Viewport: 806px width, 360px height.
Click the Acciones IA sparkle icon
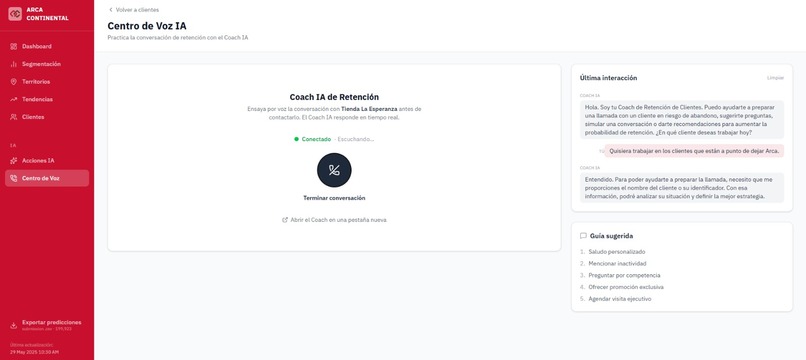[x=13, y=160]
